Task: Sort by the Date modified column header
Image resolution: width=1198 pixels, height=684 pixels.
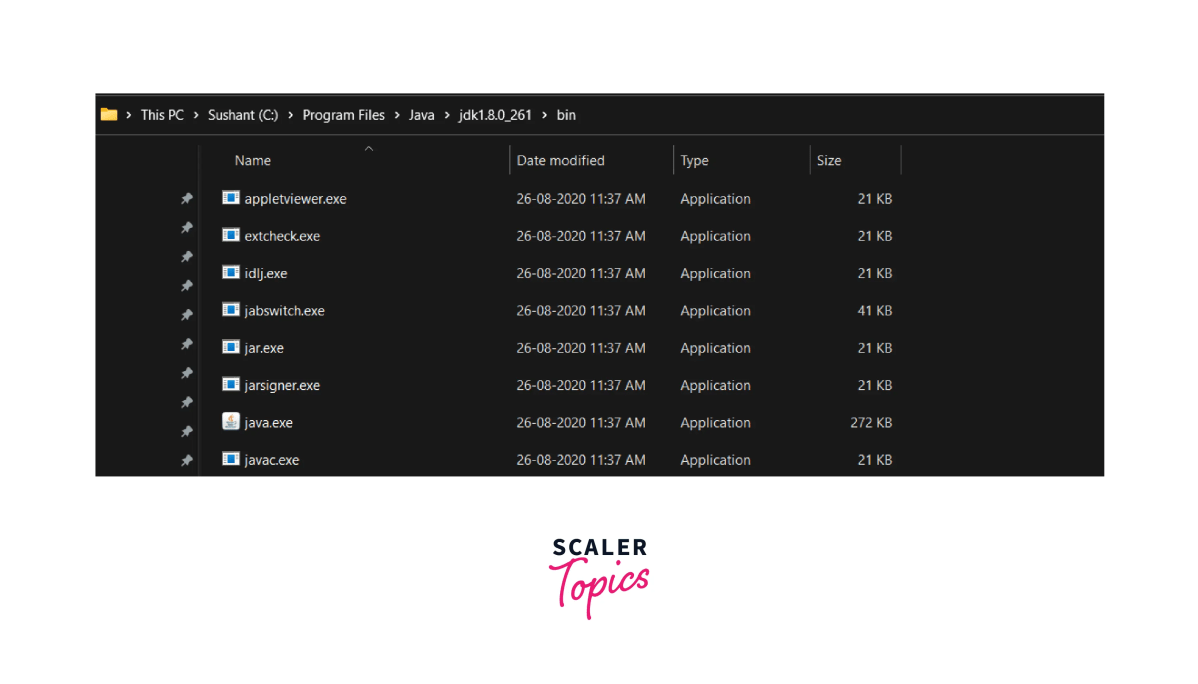Action: click(560, 160)
